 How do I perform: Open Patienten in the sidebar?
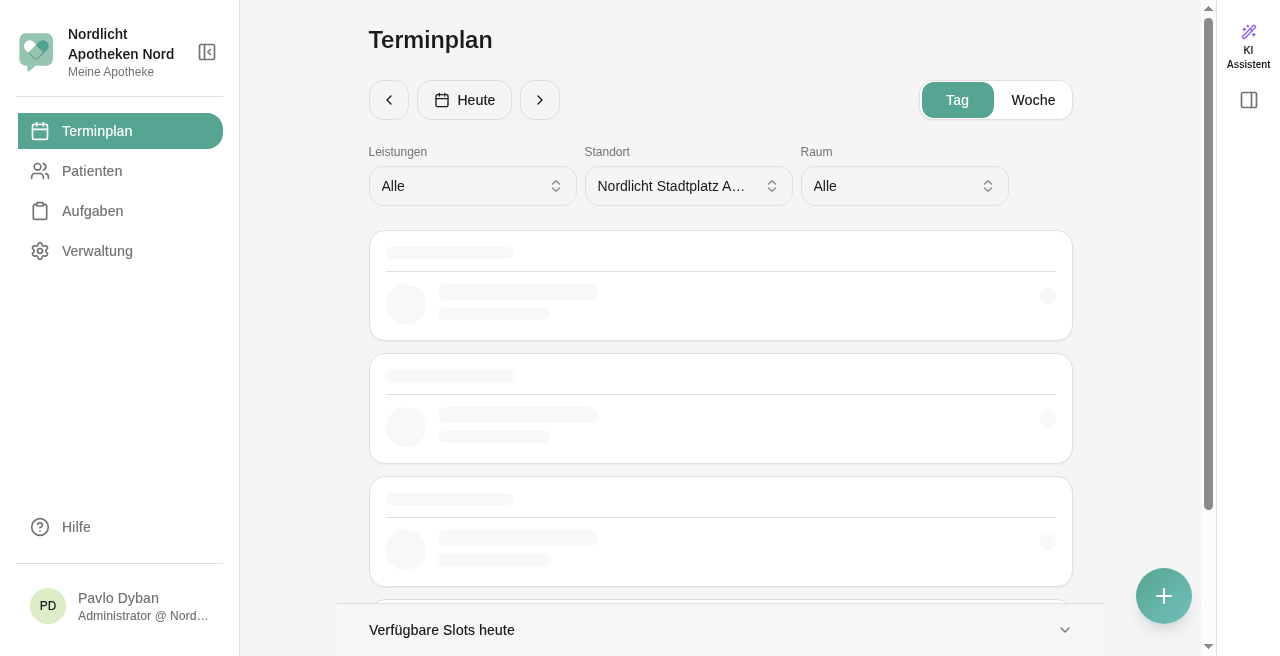[120, 171]
